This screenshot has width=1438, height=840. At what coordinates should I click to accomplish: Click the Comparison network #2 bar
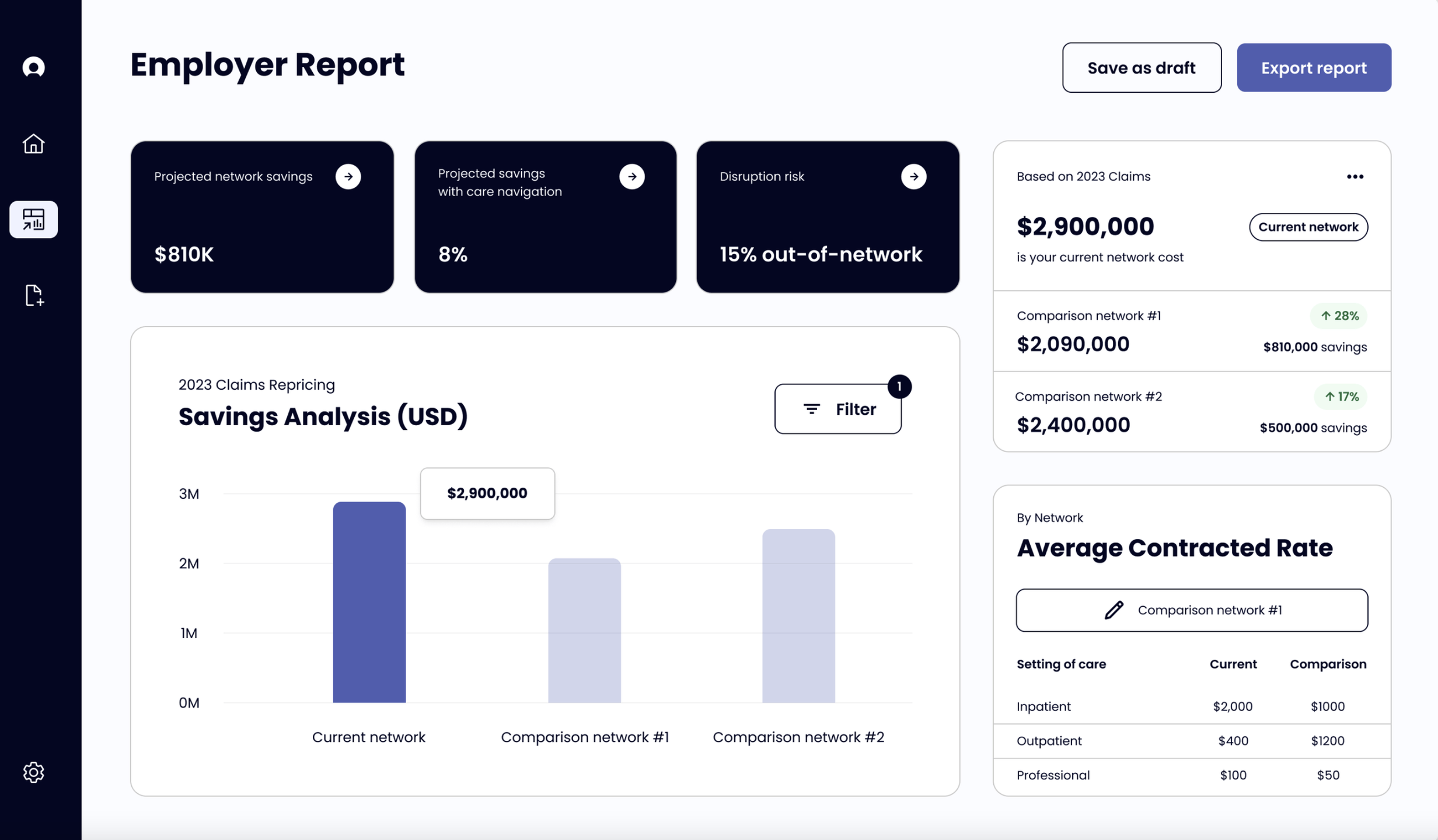pyautogui.click(x=798, y=615)
